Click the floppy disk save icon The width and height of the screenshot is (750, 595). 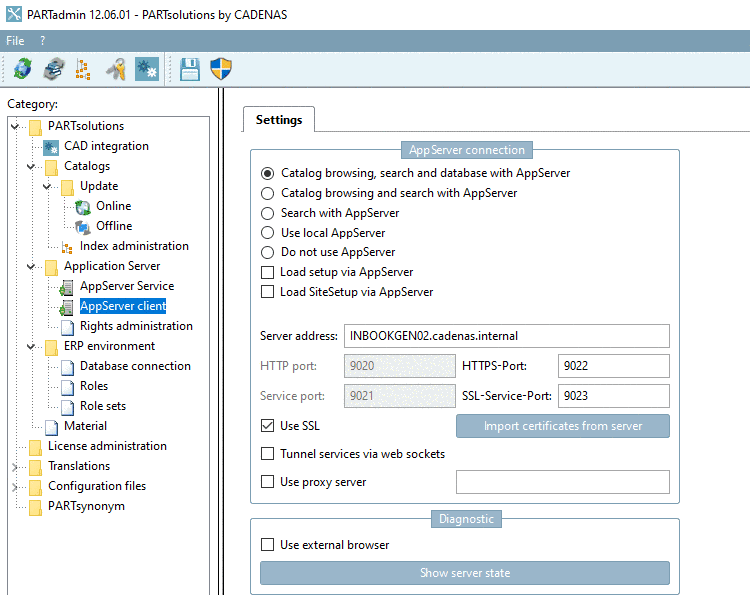click(x=190, y=69)
